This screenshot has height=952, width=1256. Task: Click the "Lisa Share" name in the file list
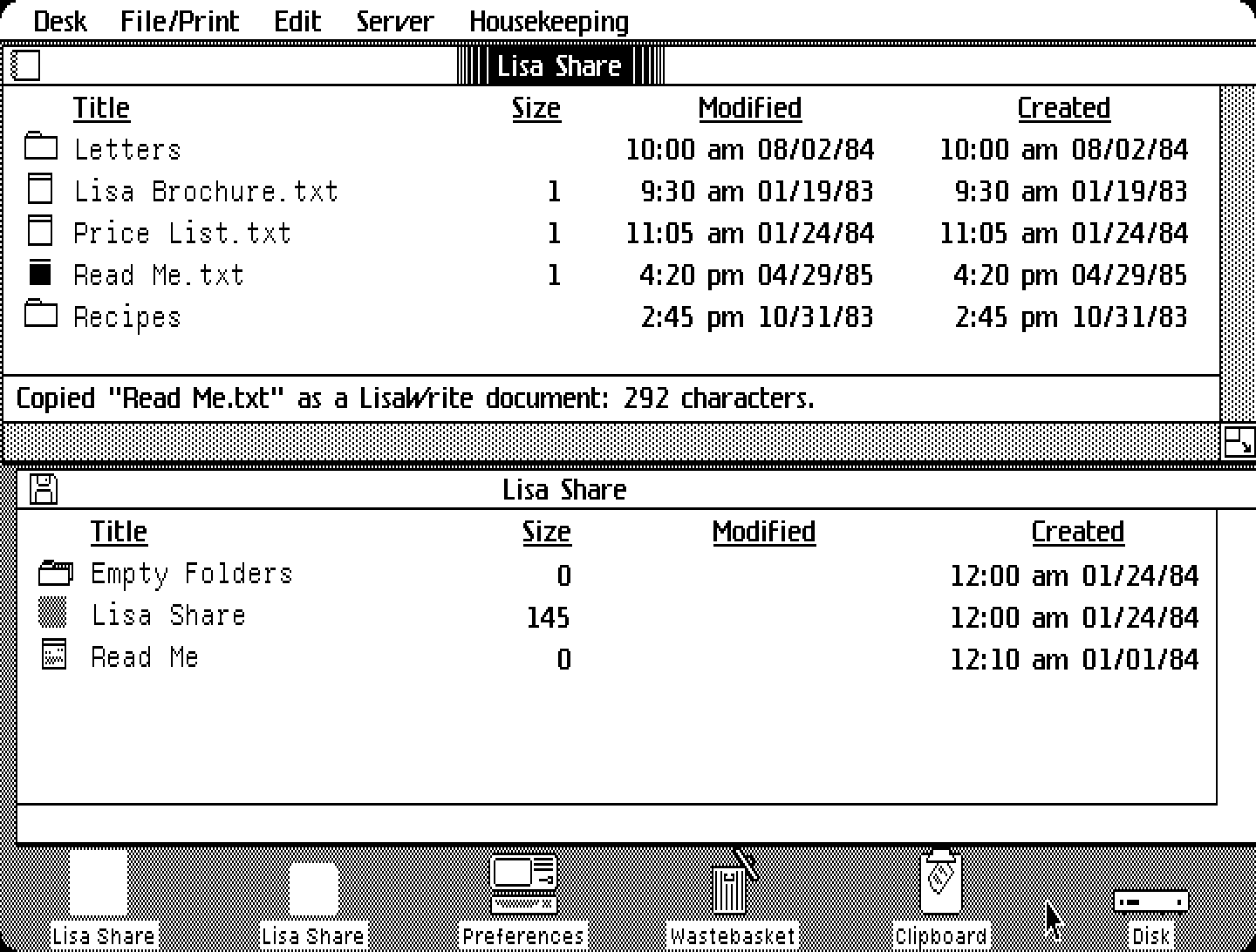(168, 615)
